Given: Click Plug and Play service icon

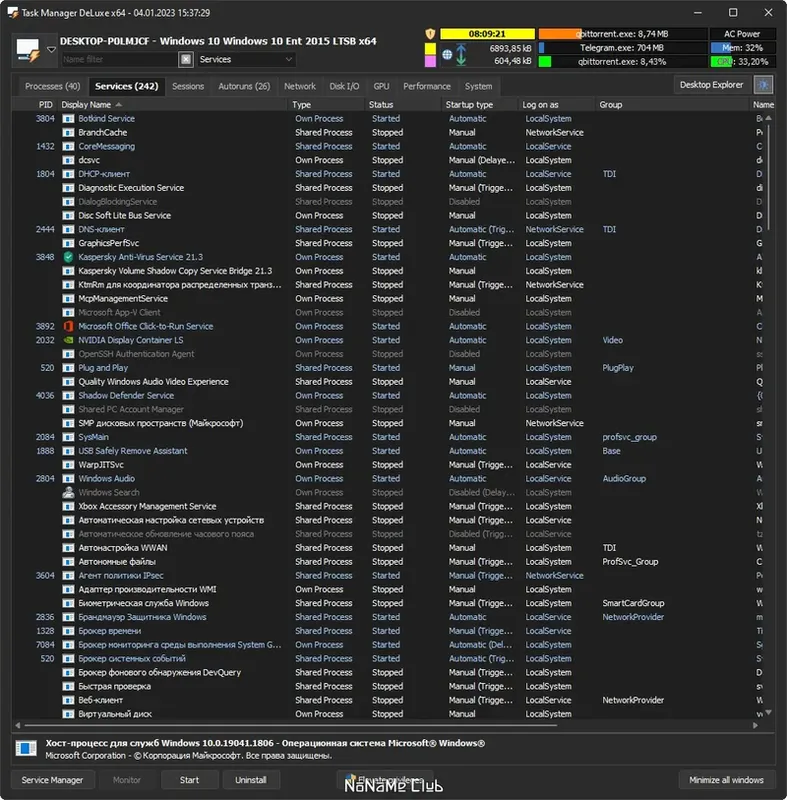Looking at the screenshot, I should tap(68, 368).
